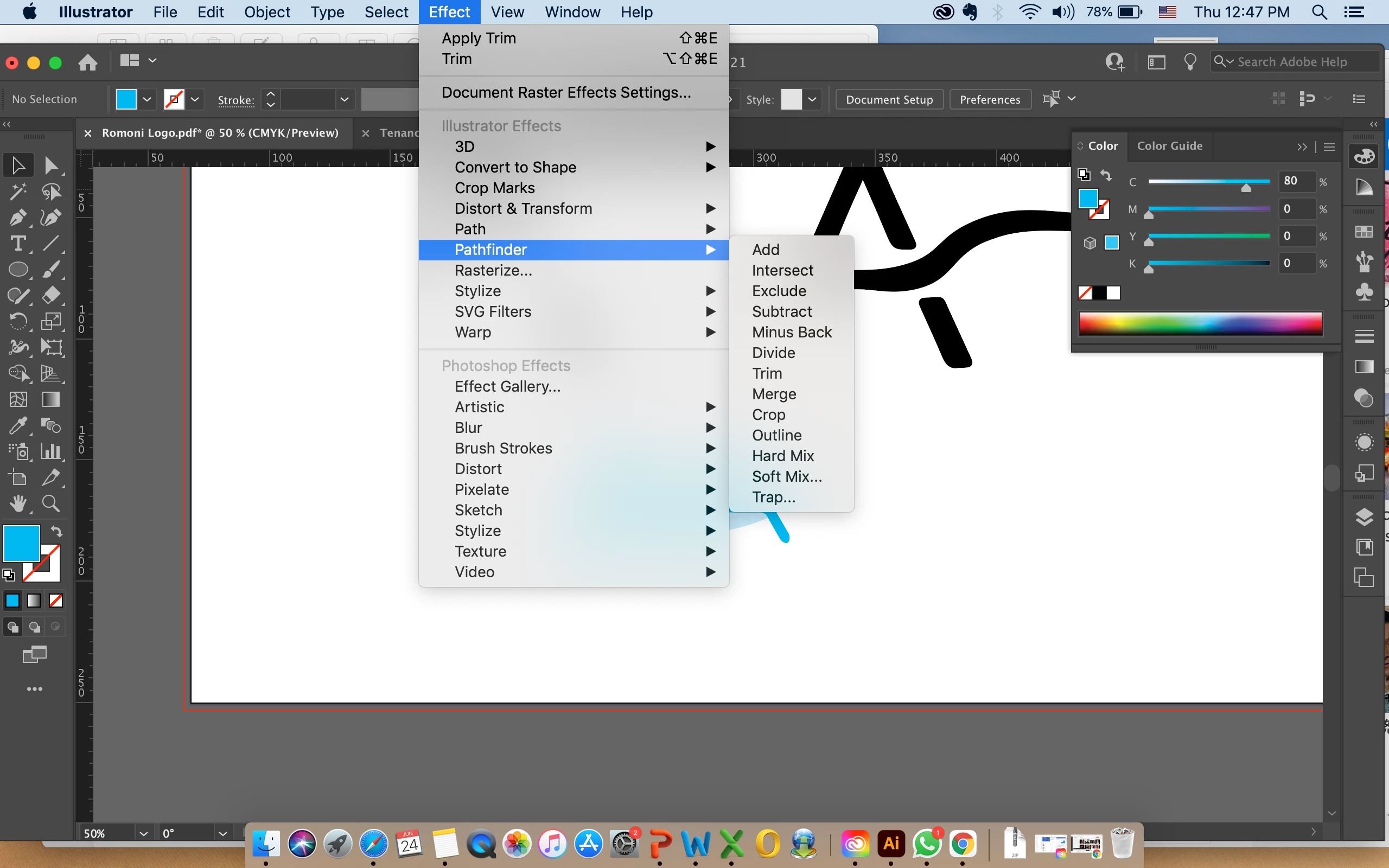Screen dimensions: 1389x868
Task: Select the Direct Selection tool
Action: tap(51, 166)
